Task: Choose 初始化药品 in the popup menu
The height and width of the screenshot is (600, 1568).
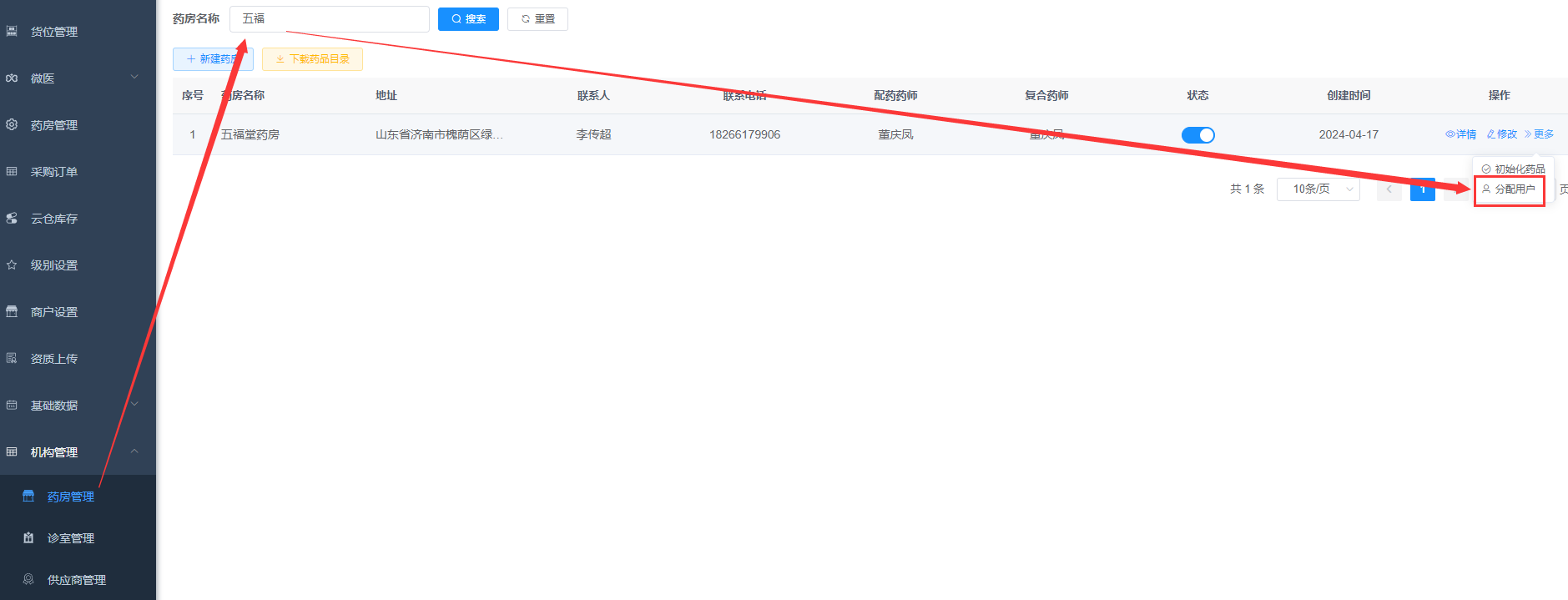Action: coord(1514,169)
